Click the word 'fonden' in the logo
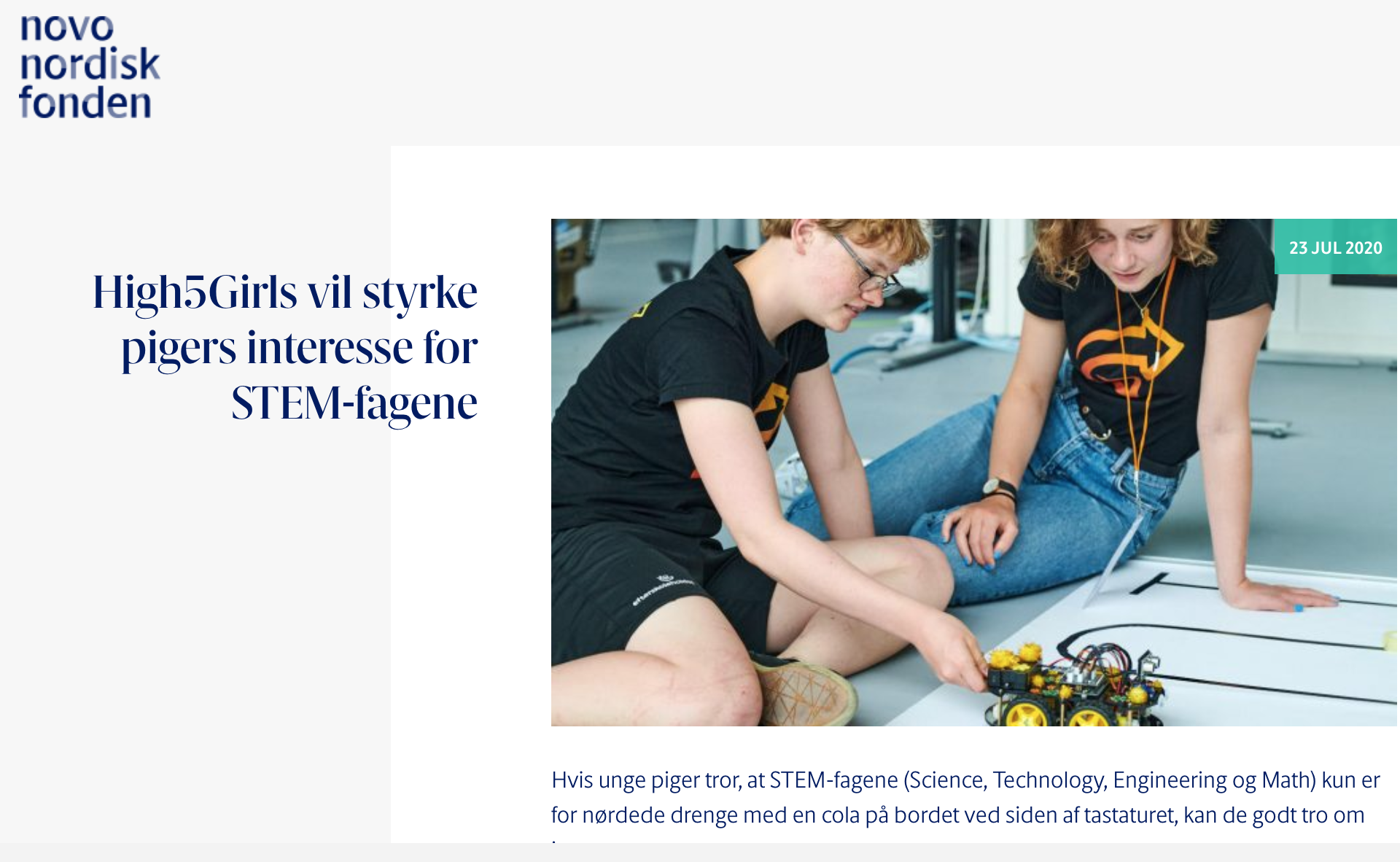 point(85,102)
